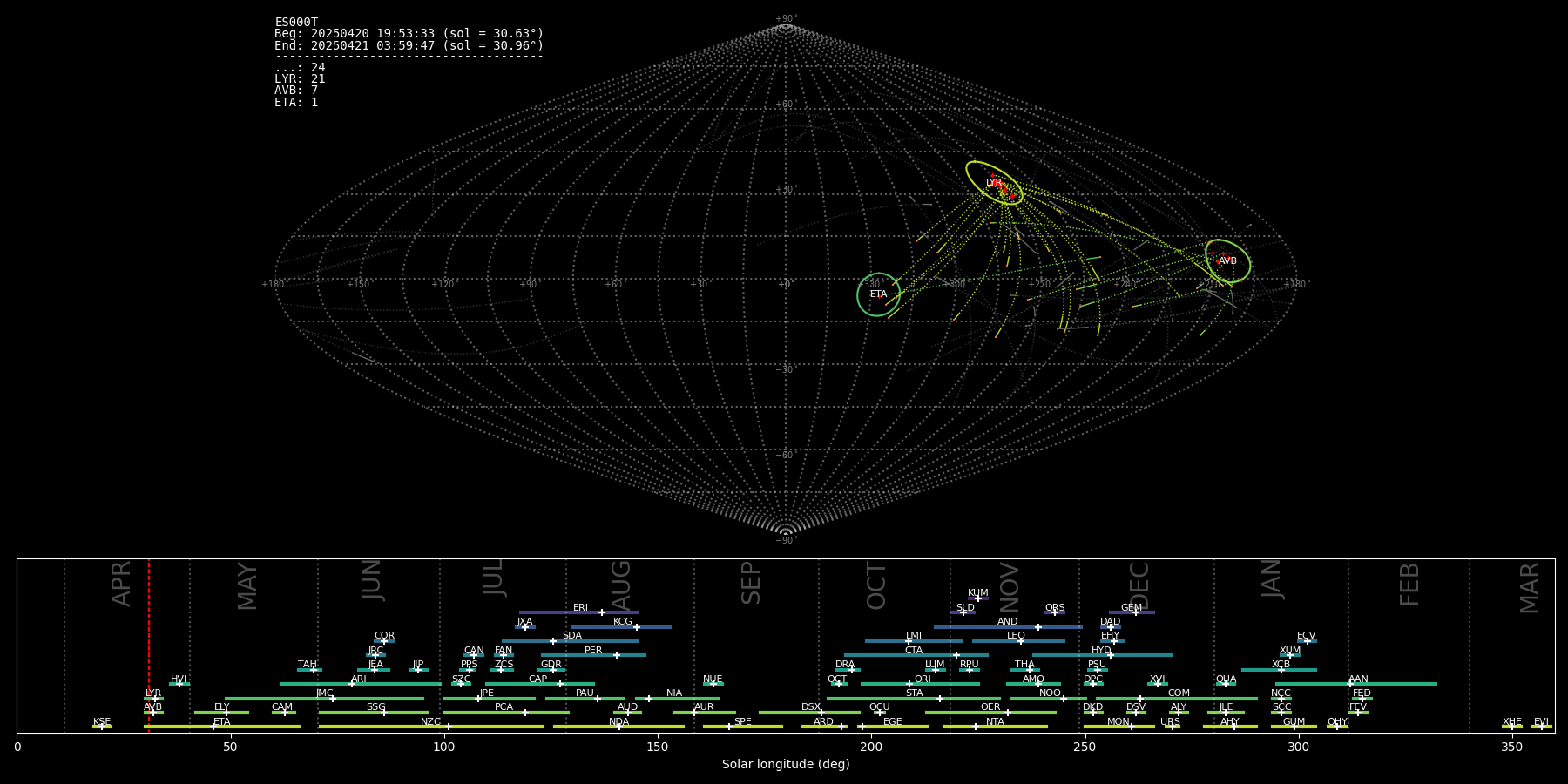
Task: Click the ERI shower label
Action: tap(580, 608)
